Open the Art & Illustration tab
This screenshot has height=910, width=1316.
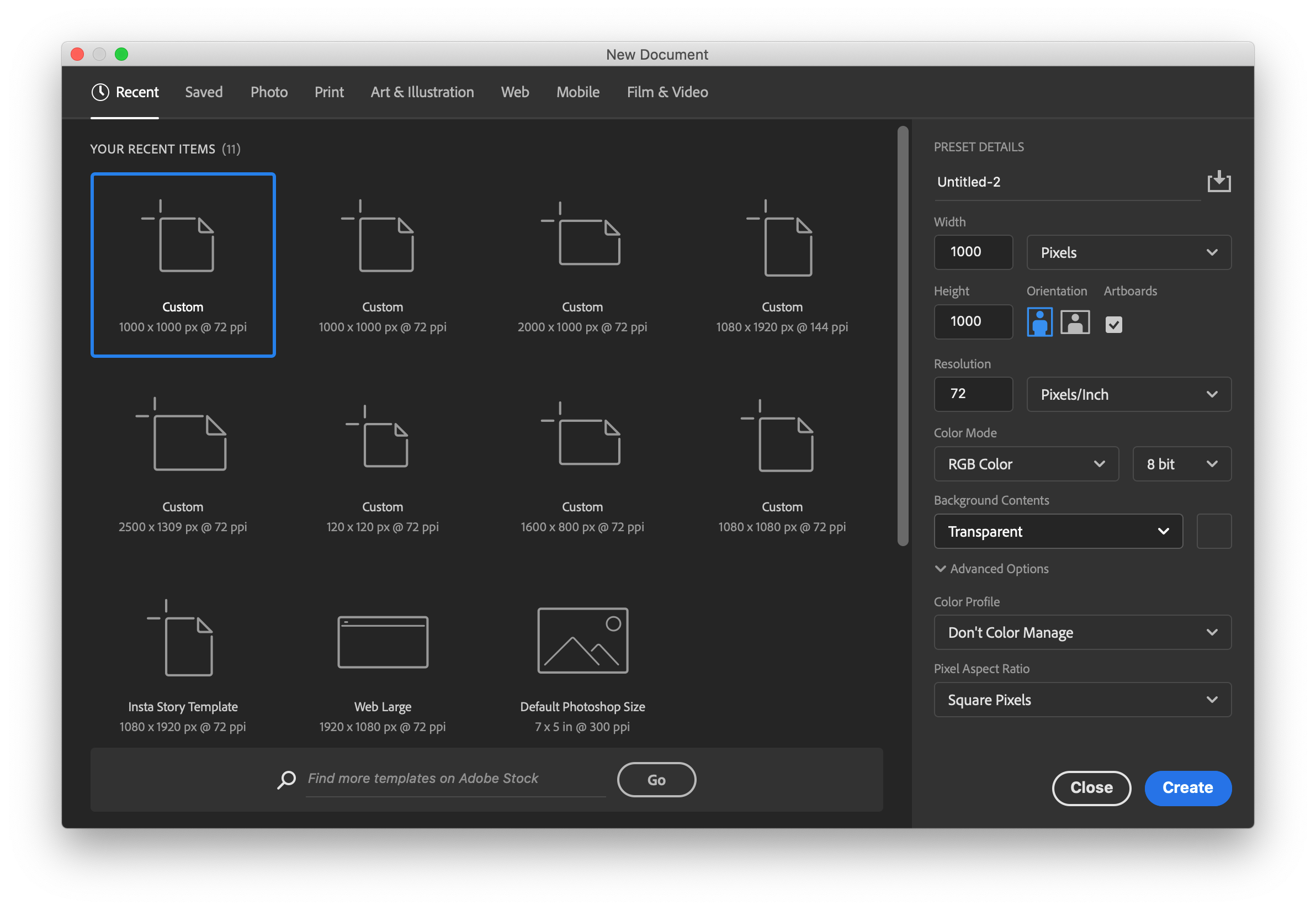422,92
